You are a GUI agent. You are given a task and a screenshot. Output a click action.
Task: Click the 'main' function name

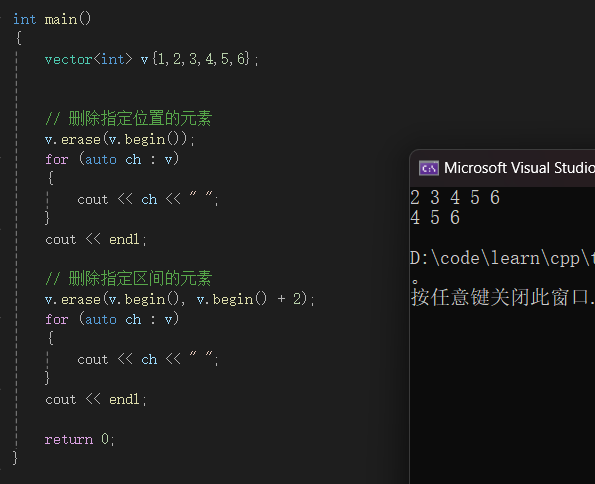pyautogui.click(x=61, y=19)
